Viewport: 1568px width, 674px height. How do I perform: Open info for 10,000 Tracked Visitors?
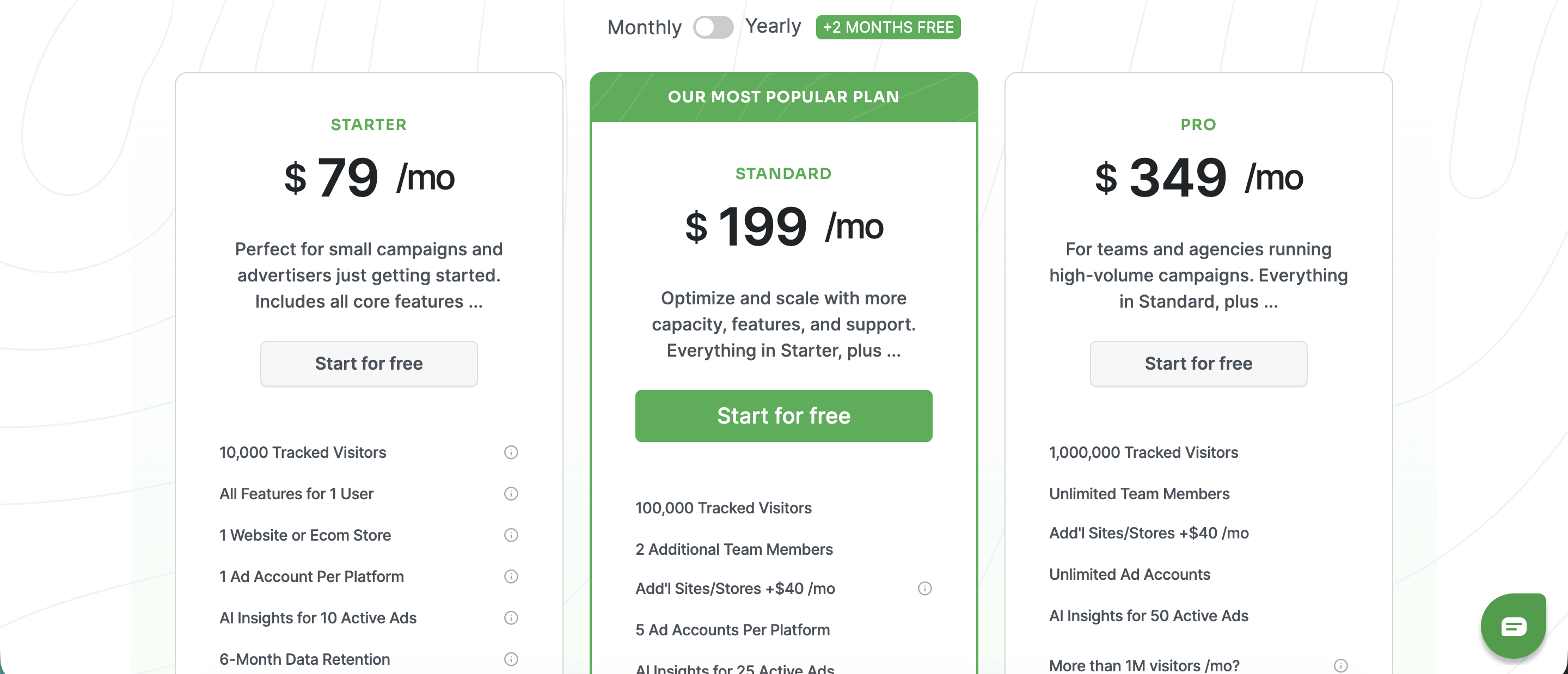(511, 452)
